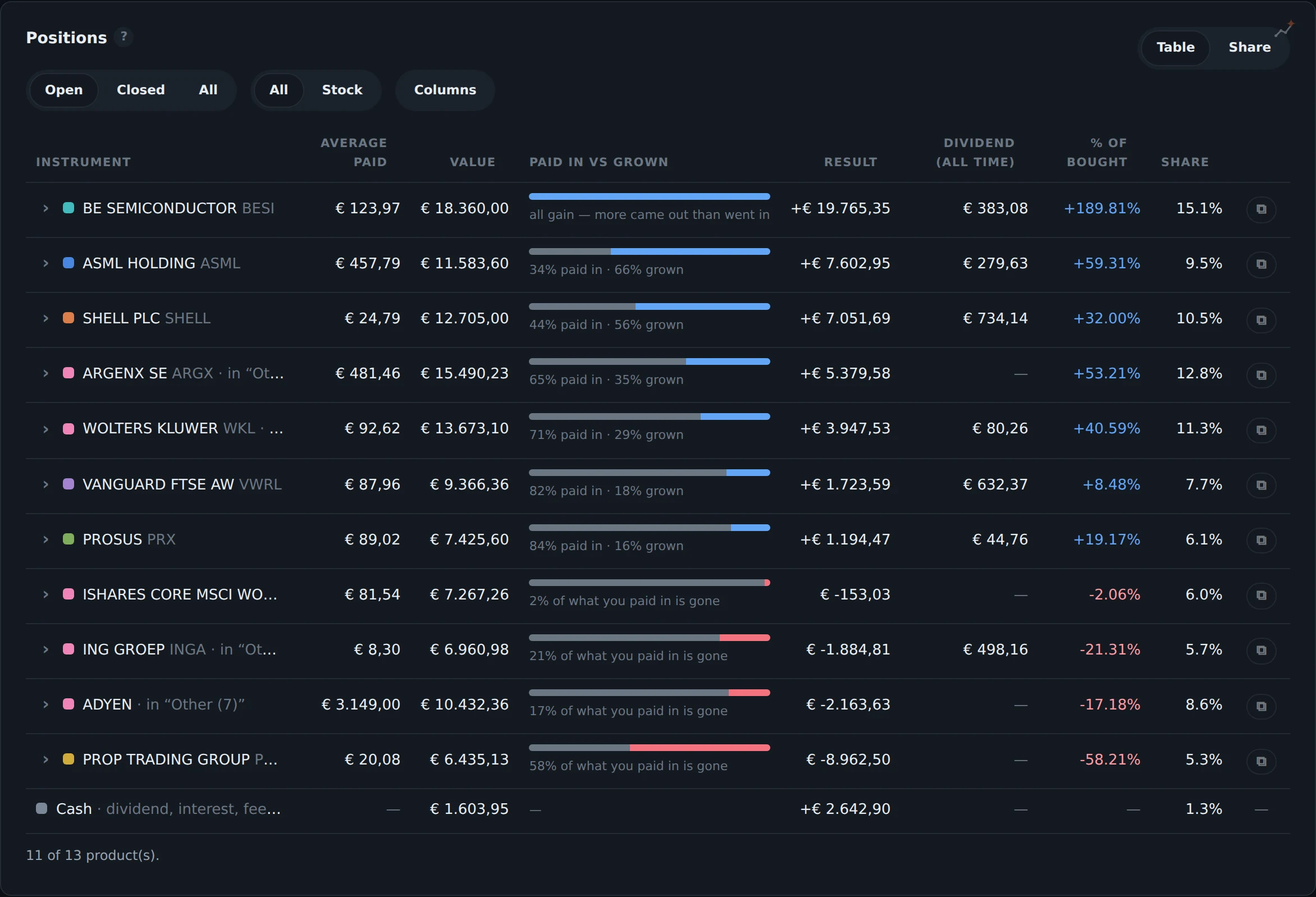Expand the ISHARES CORE MSCI row
The height and width of the screenshot is (897, 1316).
pyautogui.click(x=46, y=594)
